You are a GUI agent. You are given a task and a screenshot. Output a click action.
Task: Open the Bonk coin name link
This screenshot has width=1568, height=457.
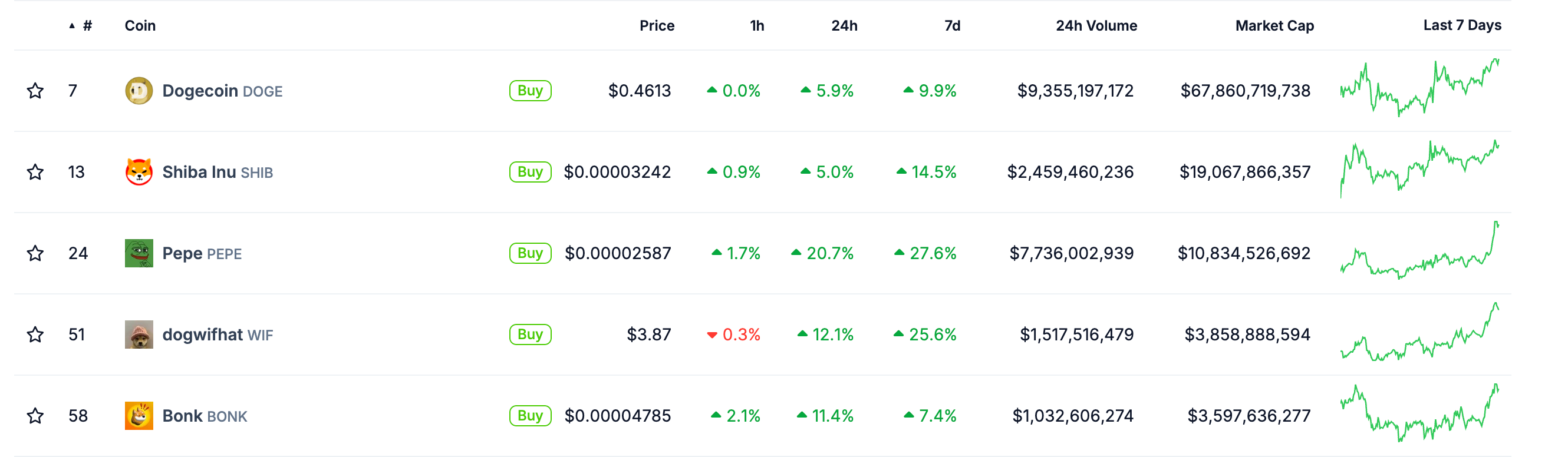(x=183, y=416)
